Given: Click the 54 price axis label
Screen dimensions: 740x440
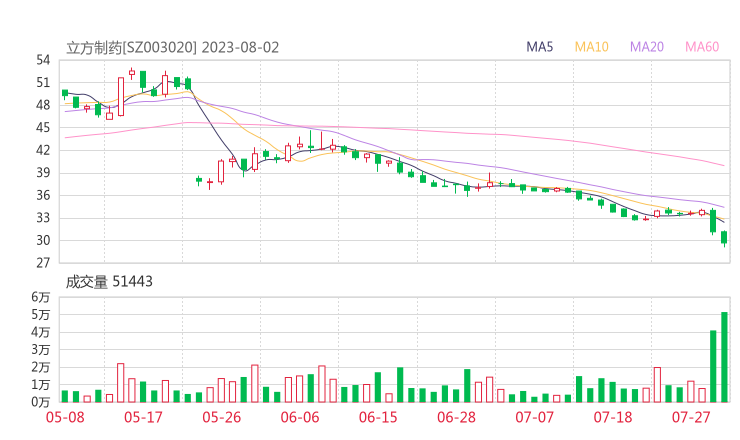Looking at the screenshot, I should click(x=43, y=60).
